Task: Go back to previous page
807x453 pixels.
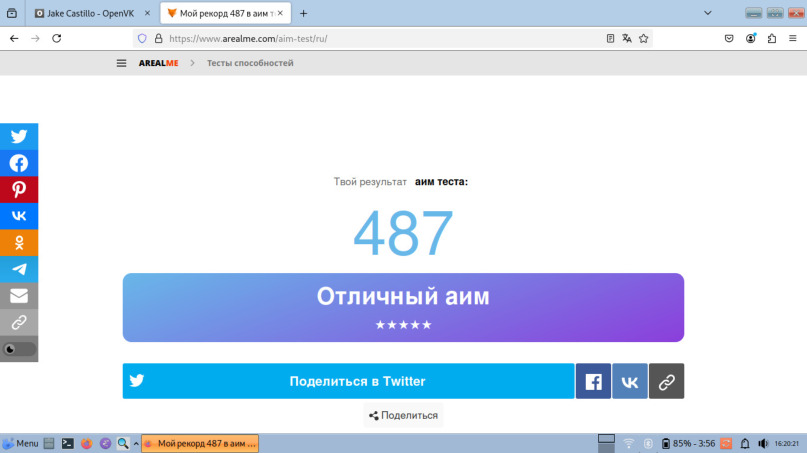Action: [14, 39]
